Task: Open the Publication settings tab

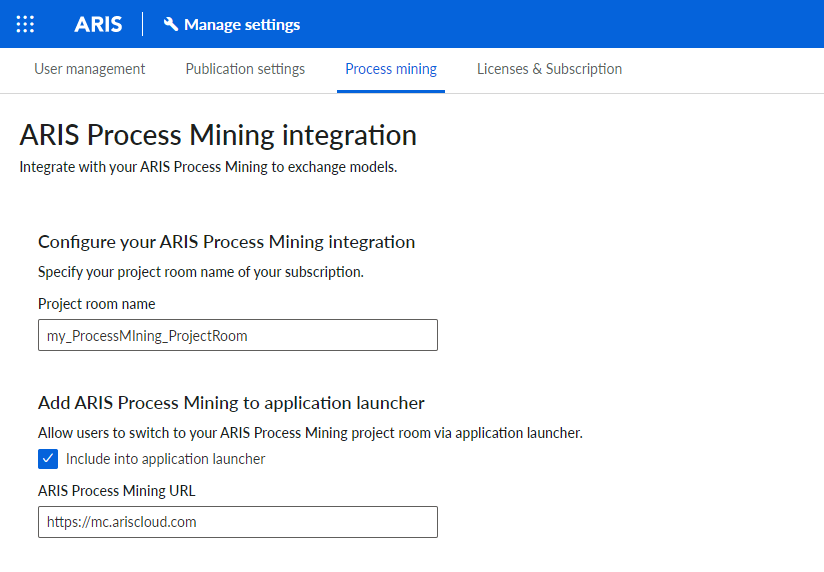Action: tap(245, 69)
